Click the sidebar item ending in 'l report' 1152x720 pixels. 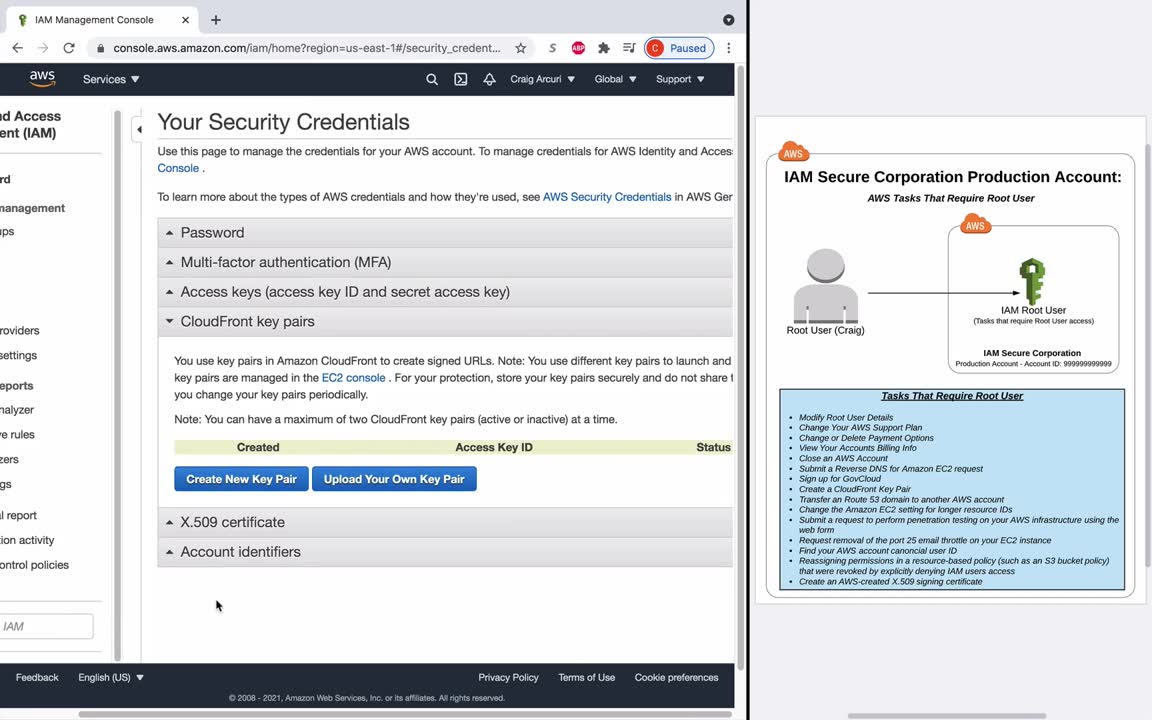coord(18,516)
